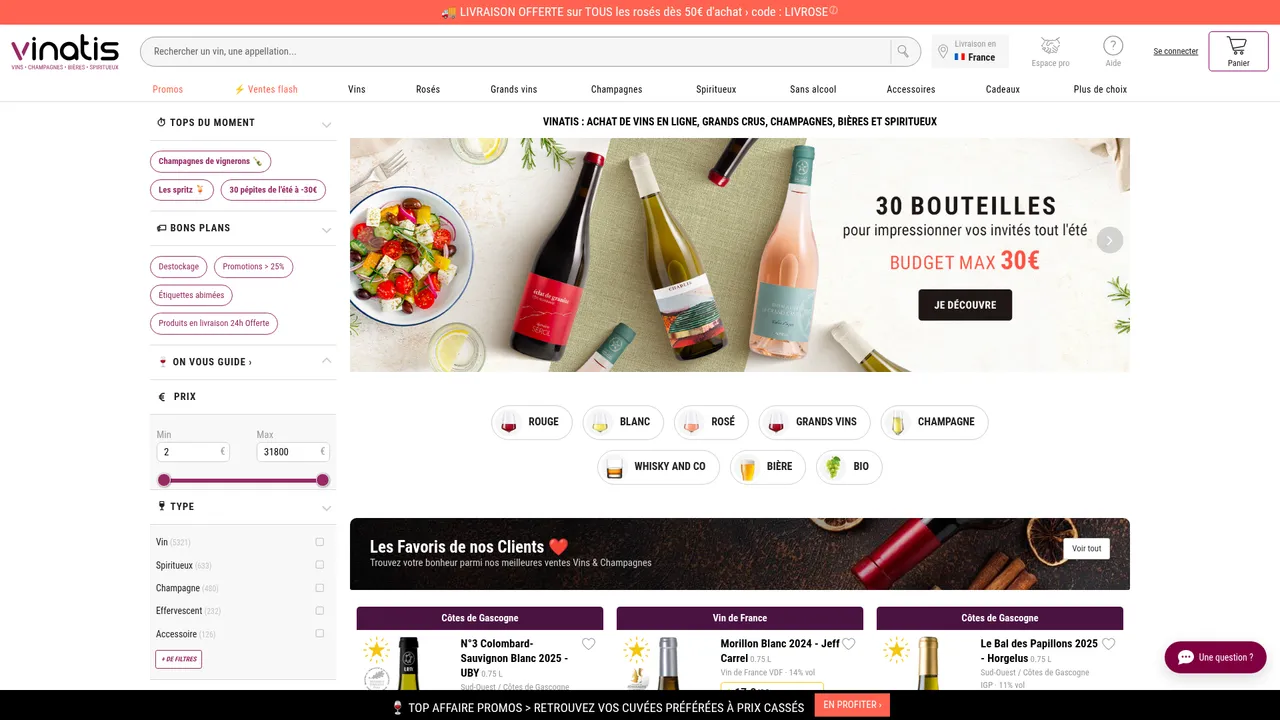Open the Promos menu

[x=168, y=89]
